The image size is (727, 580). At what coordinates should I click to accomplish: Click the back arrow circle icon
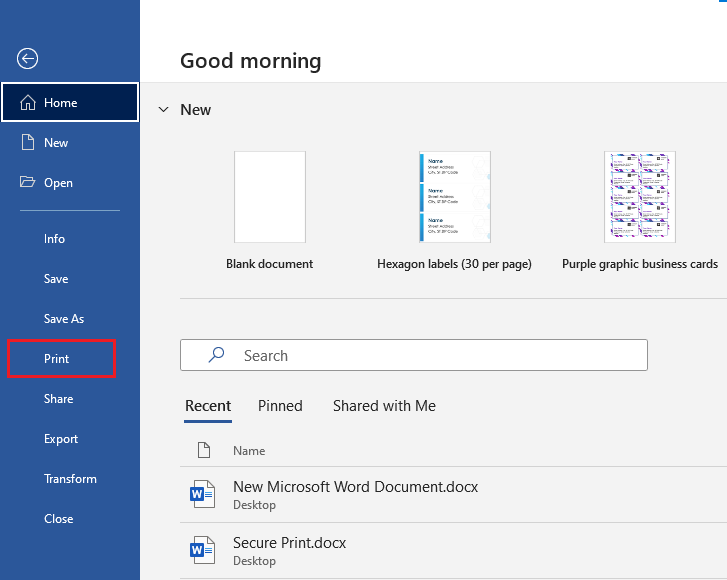(x=27, y=59)
